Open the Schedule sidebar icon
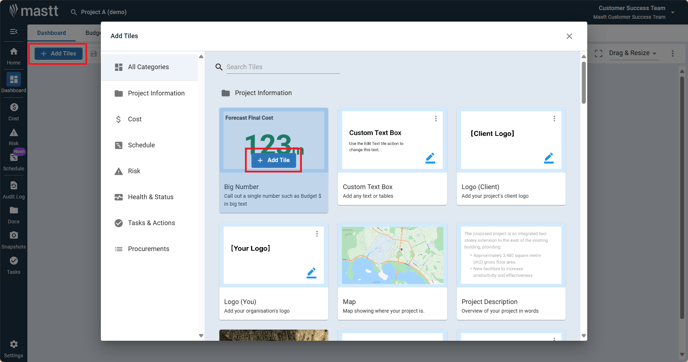Viewport: 688px width, 362px height. pyautogui.click(x=14, y=158)
